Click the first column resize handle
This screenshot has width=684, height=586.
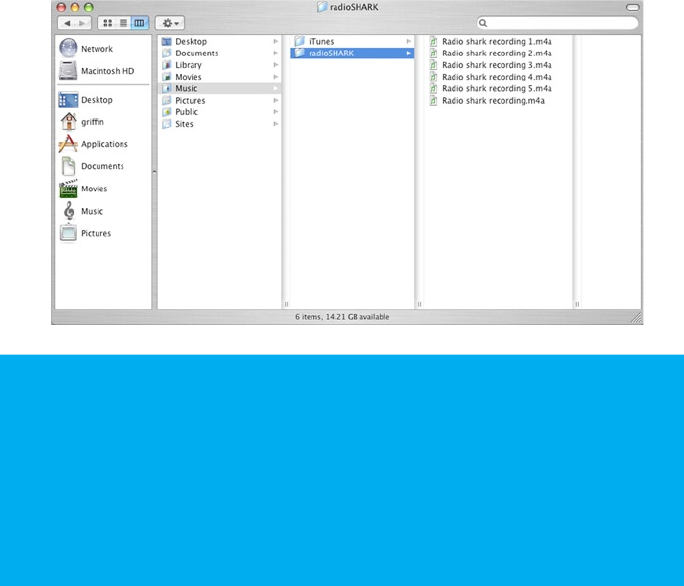[x=287, y=304]
